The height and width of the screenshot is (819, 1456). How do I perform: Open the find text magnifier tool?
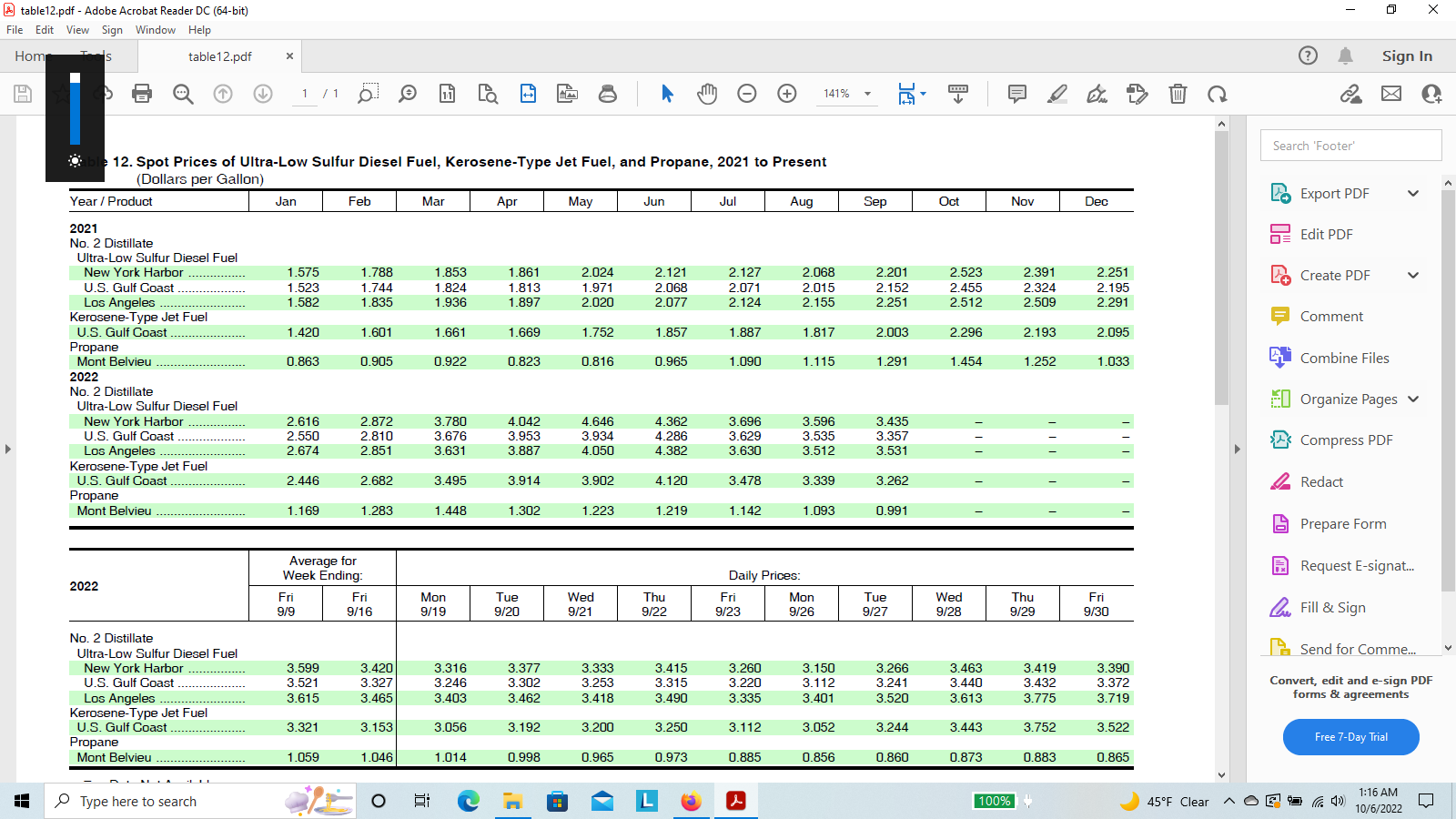pos(183,94)
